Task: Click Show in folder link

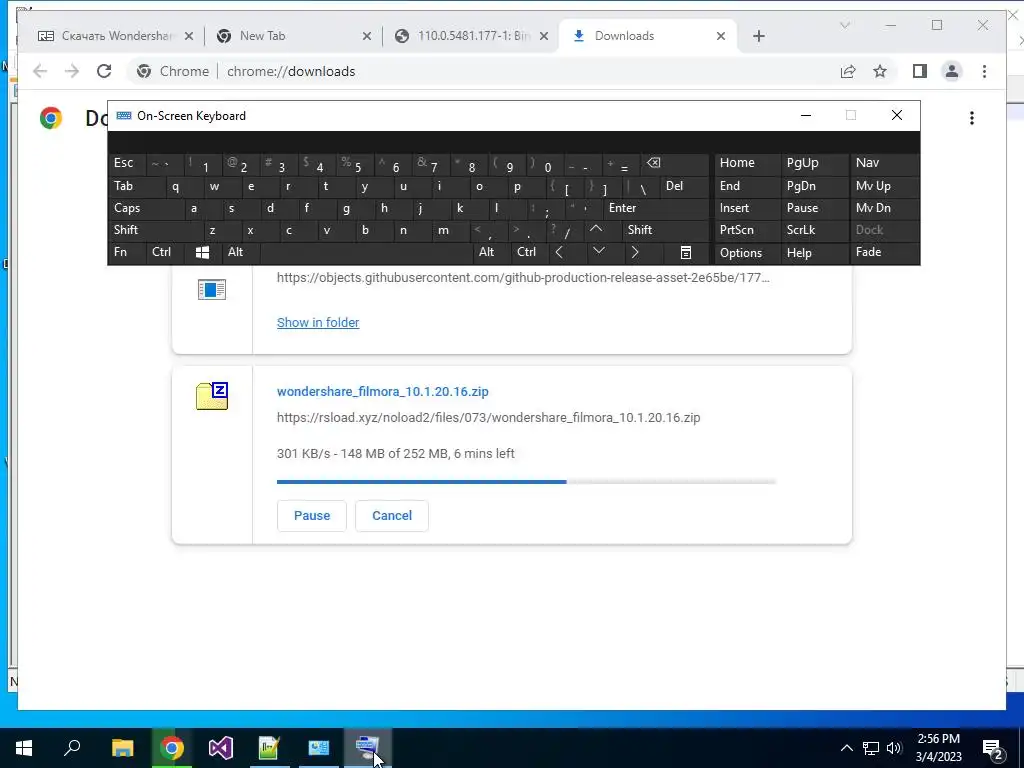Action: pos(318,323)
